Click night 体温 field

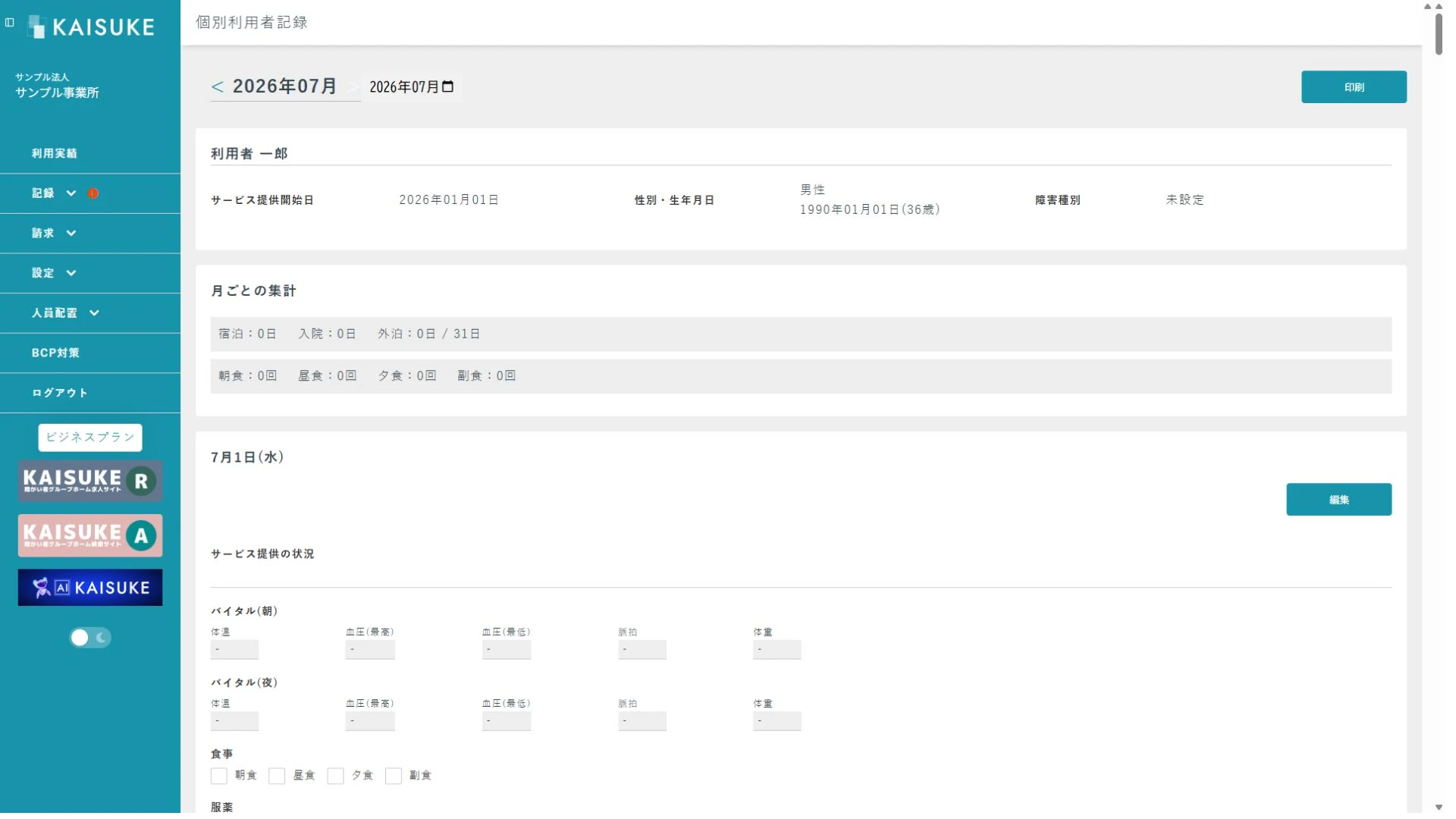[234, 721]
